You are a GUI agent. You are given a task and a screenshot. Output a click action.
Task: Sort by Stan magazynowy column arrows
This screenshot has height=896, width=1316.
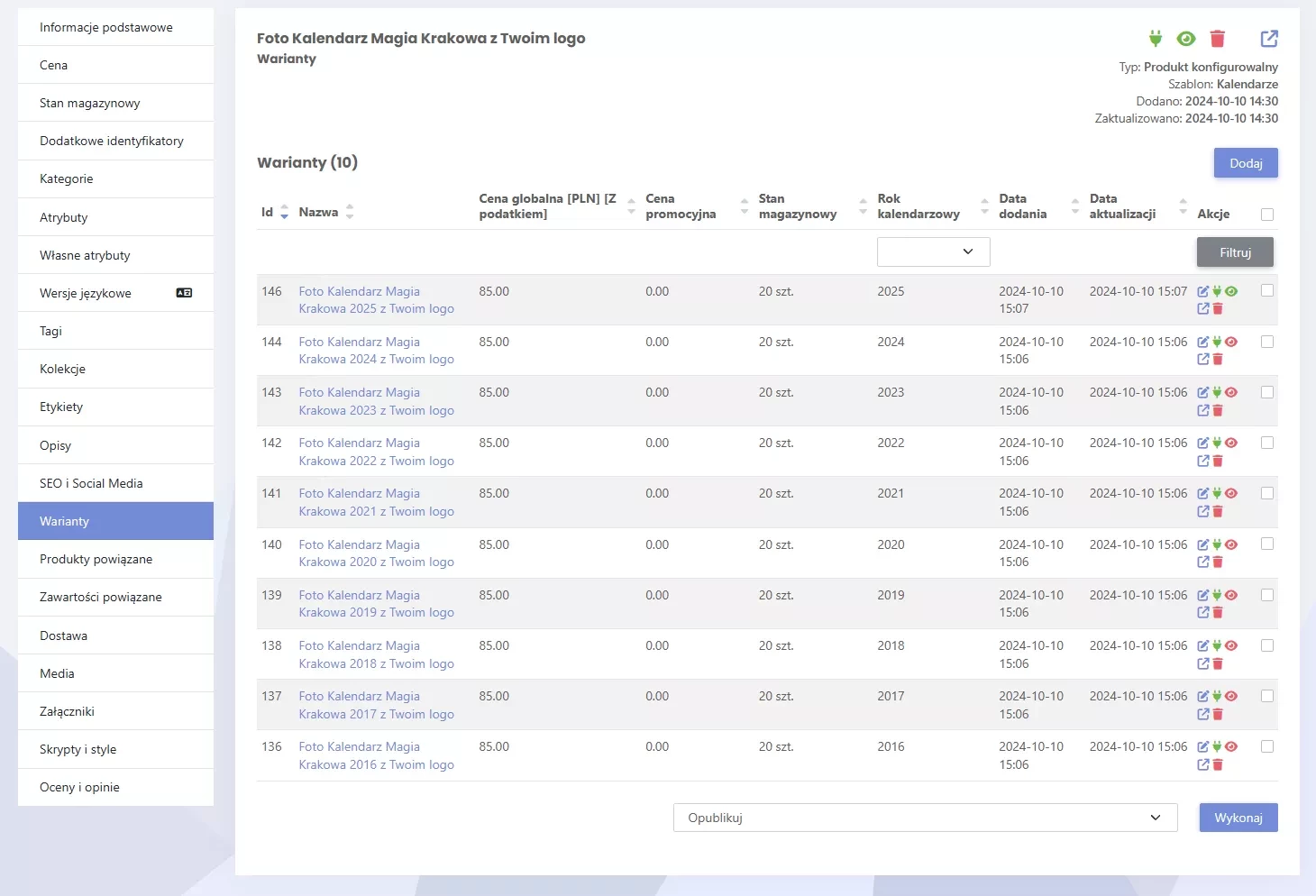(863, 206)
